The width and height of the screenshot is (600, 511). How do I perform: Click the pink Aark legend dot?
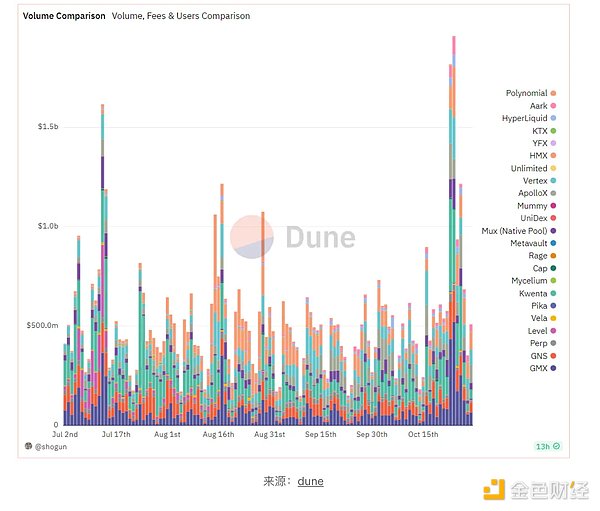(554, 106)
